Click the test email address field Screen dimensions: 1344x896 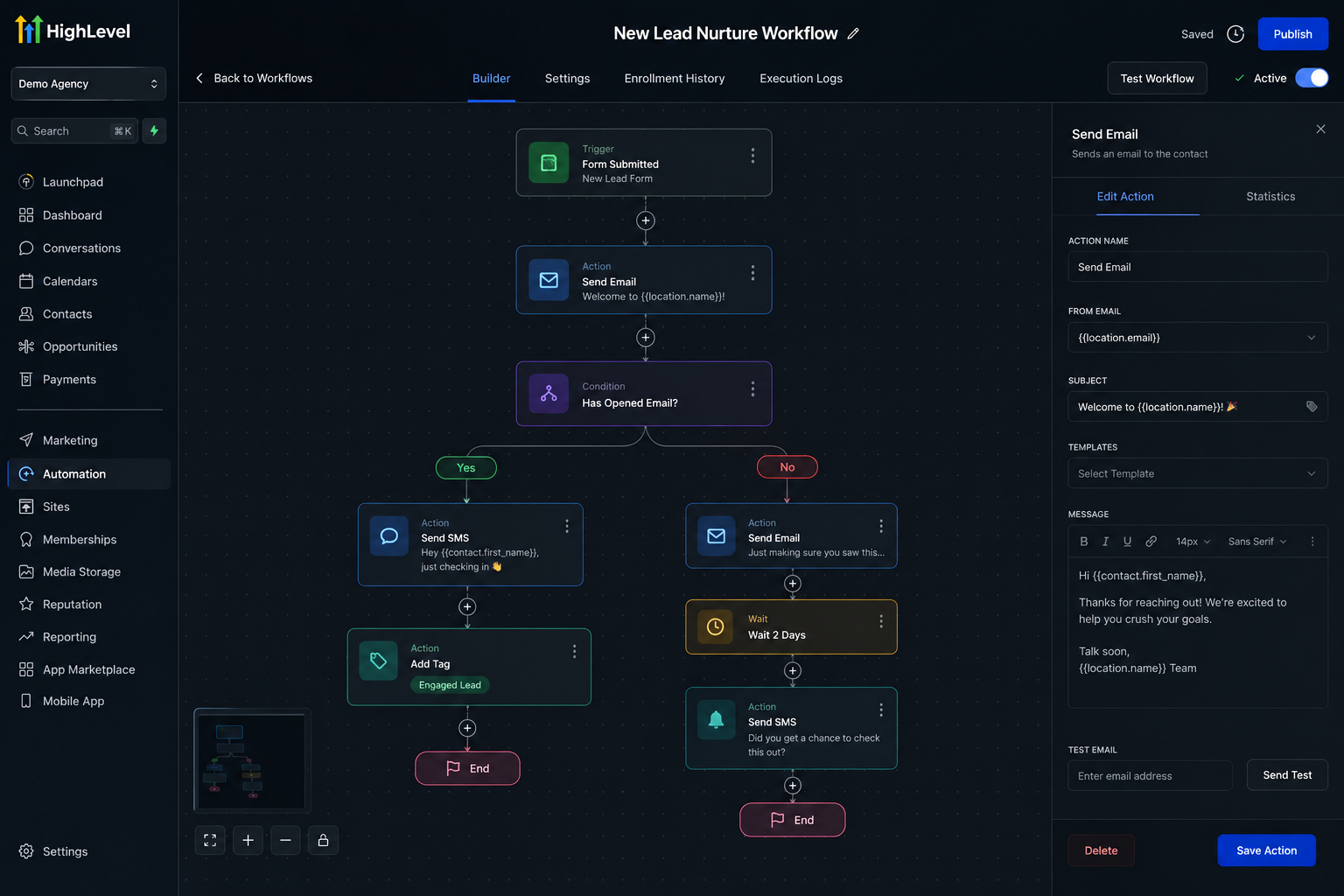(1150, 776)
